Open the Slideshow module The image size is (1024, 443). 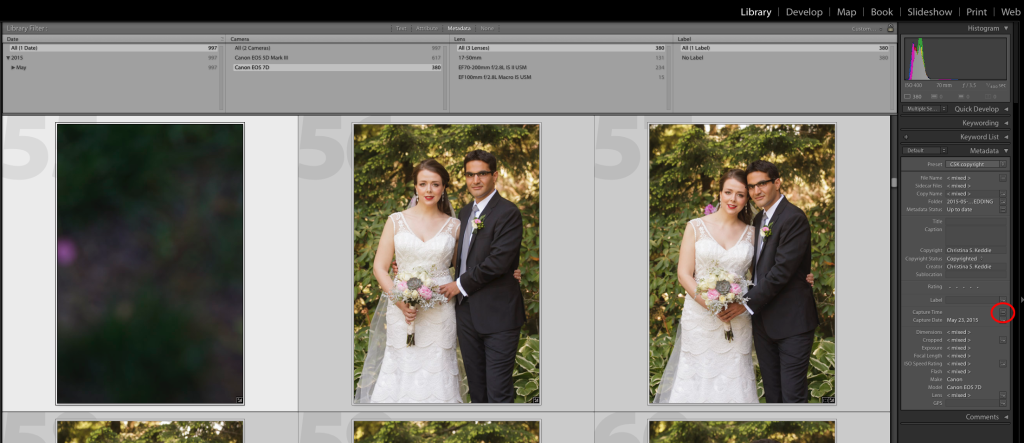click(928, 12)
